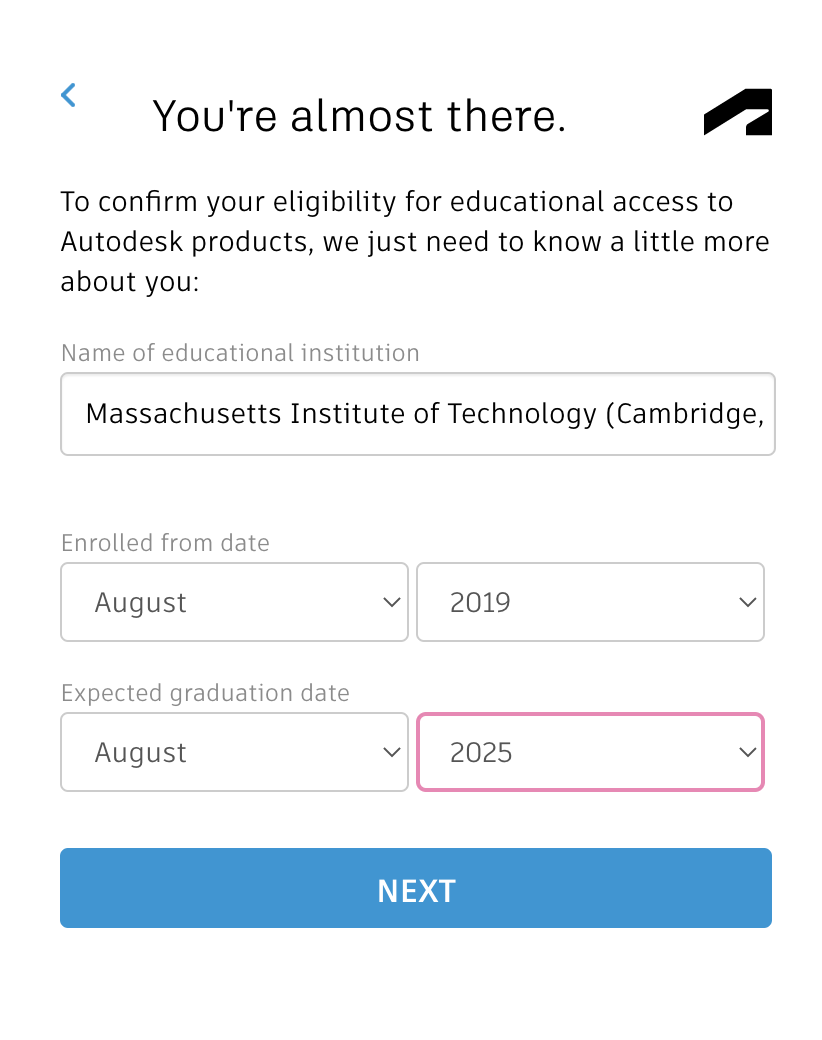Click the chevron on graduation month dropdown
The image size is (822, 1040).
point(392,752)
